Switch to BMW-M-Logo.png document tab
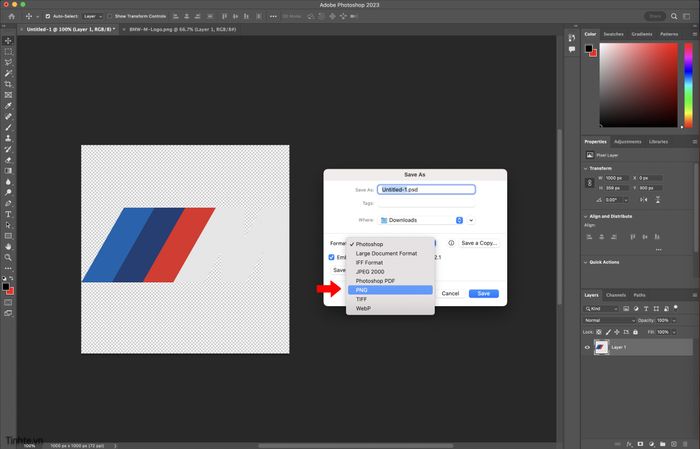 pyautogui.click(x=183, y=29)
